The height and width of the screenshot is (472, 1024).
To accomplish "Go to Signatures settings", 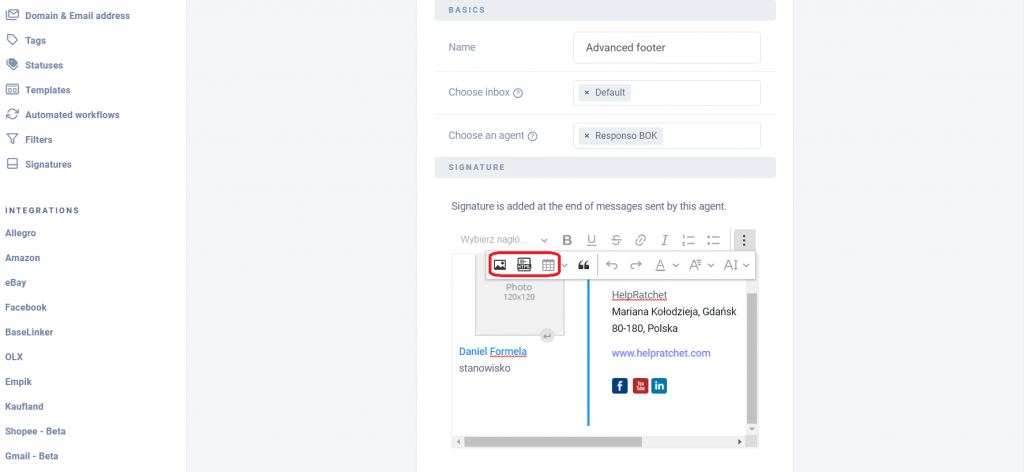I will point(48,164).
